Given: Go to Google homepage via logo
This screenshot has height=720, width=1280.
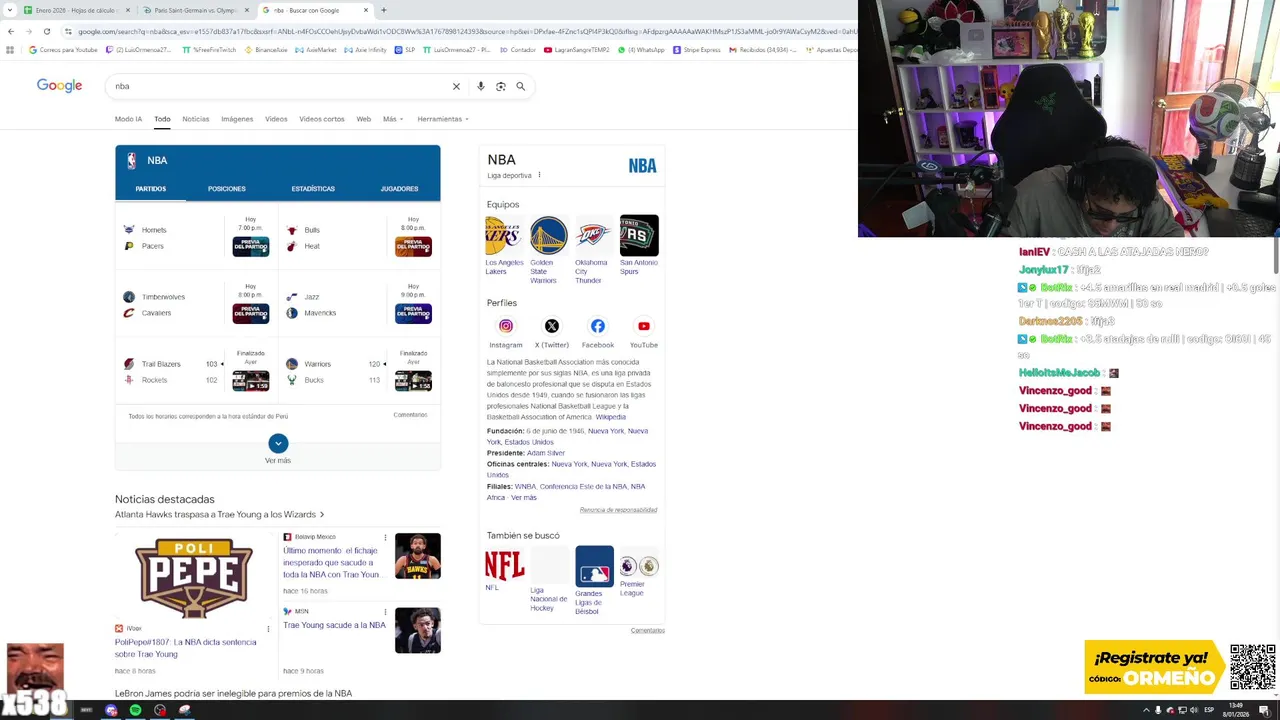Looking at the screenshot, I should (59, 85).
